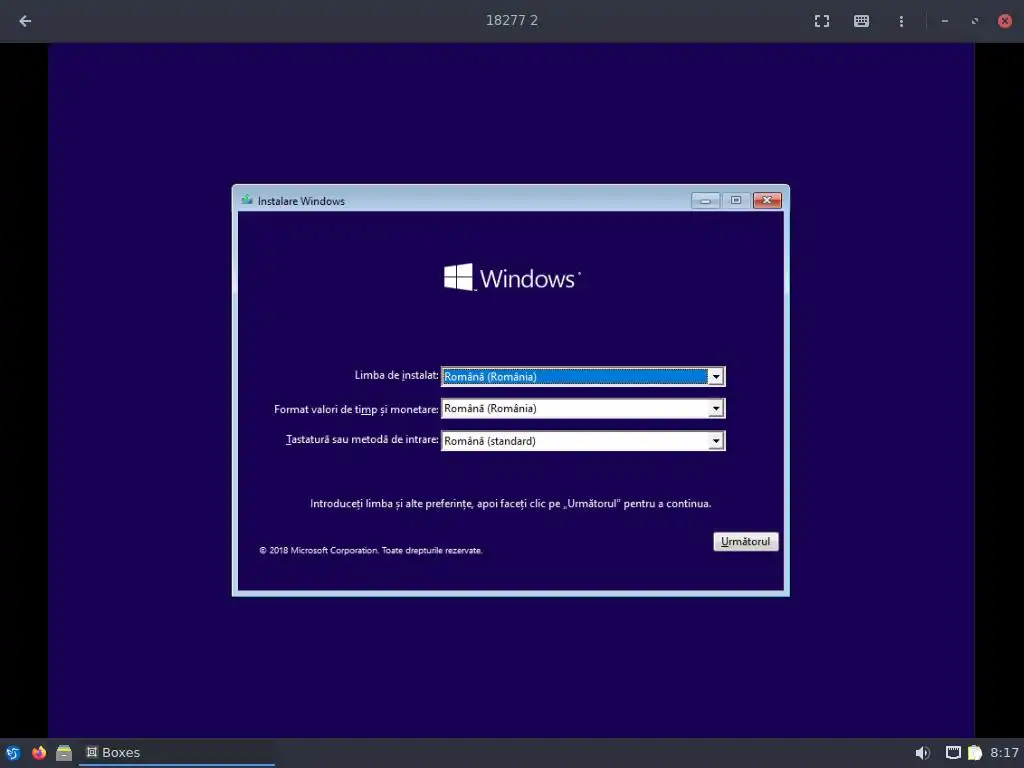Click the Instalare Windows title icon
The height and width of the screenshot is (768, 1024).
pyautogui.click(x=247, y=200)
